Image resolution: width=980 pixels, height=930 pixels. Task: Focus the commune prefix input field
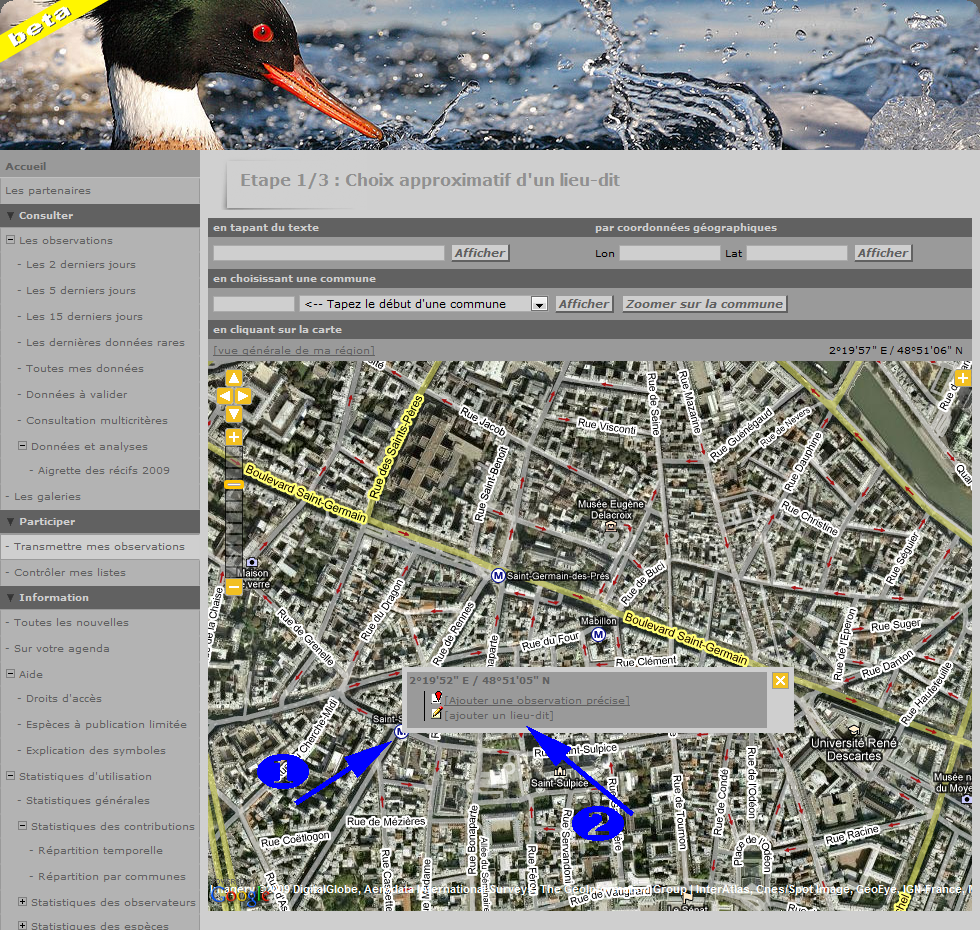click(x=254, y=304)
